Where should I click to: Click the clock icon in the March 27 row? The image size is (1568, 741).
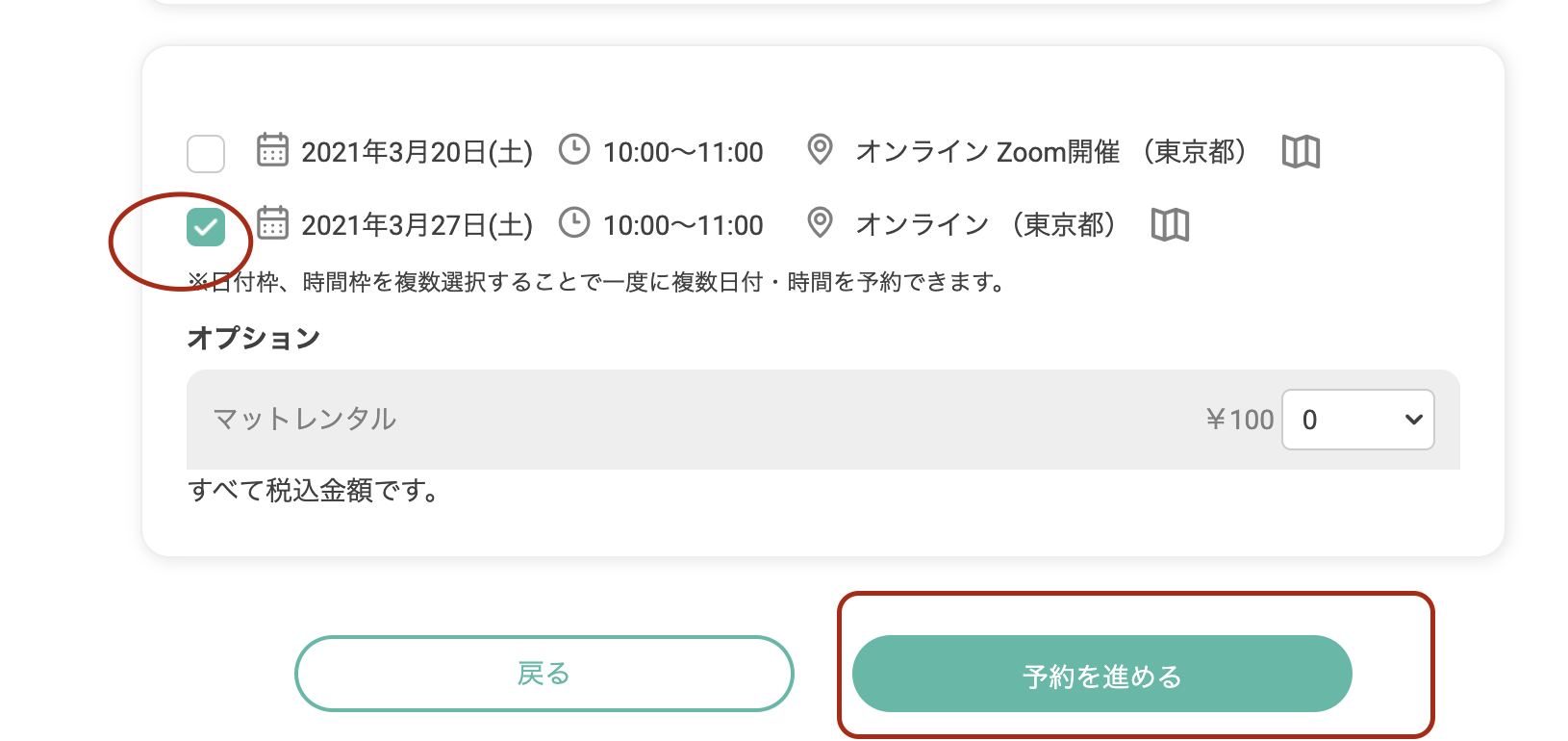(x=574, y=223)
